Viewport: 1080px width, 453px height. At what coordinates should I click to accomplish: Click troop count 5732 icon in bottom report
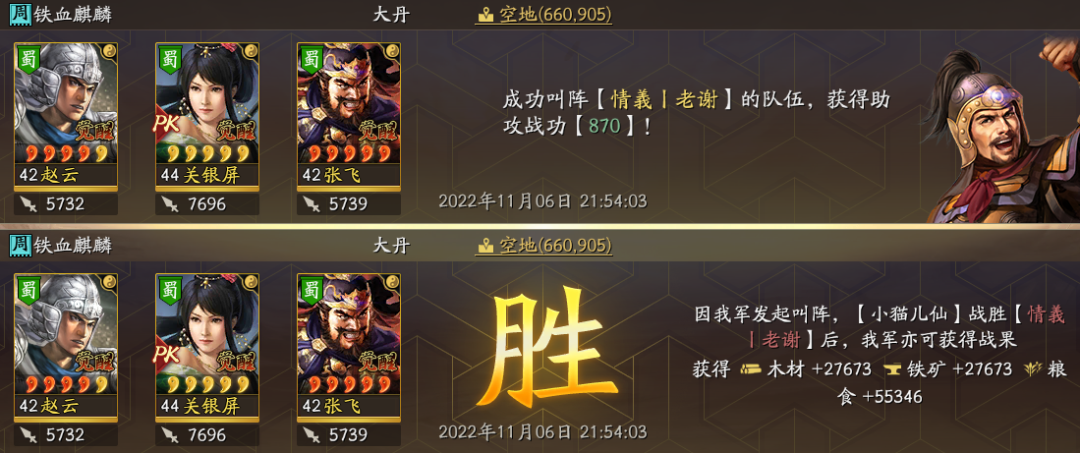[x=28, y=434]
